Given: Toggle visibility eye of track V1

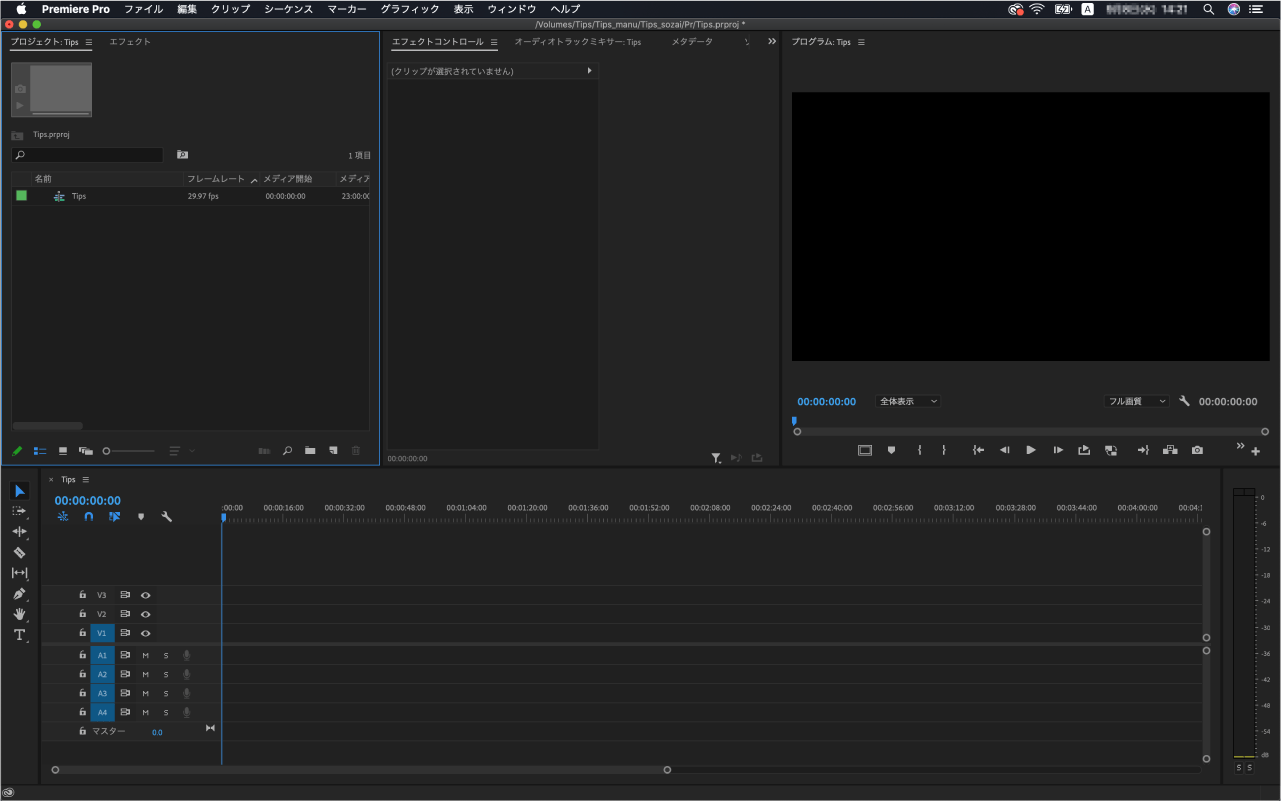Looking at the screenshot, I should [x=145, y=633].
